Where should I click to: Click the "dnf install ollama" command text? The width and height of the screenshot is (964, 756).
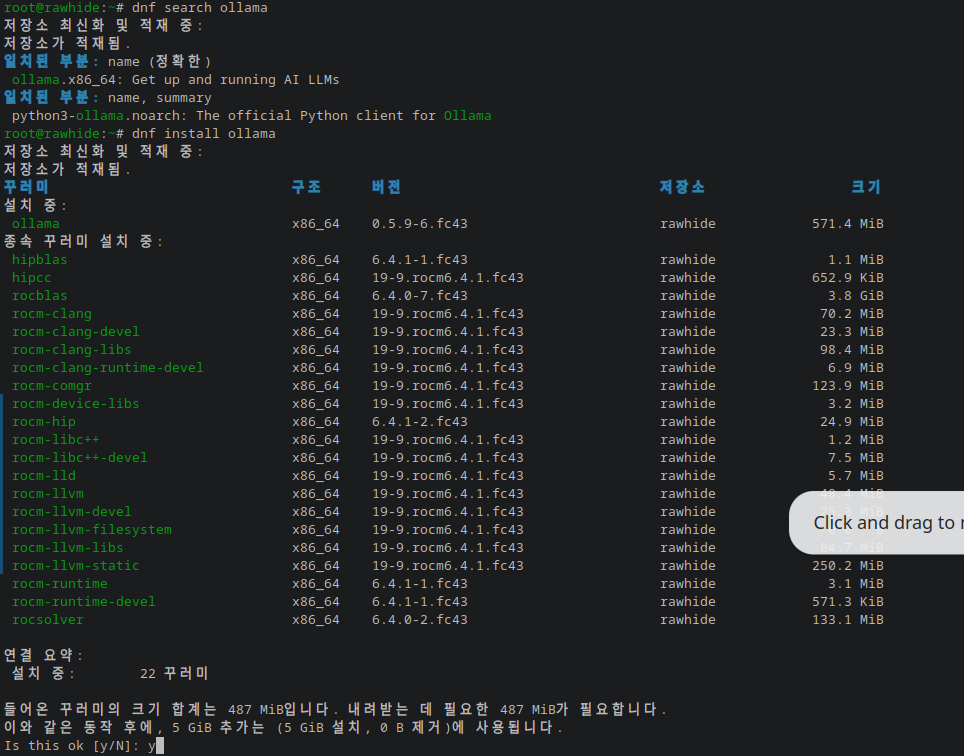point(203,133)
